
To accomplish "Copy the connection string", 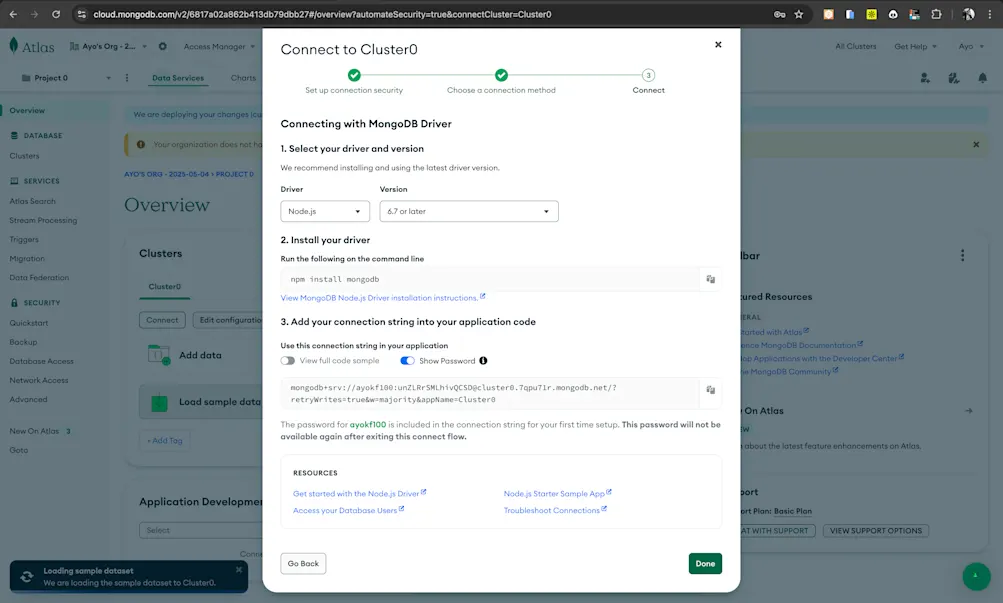I will [x=710, y=391].
